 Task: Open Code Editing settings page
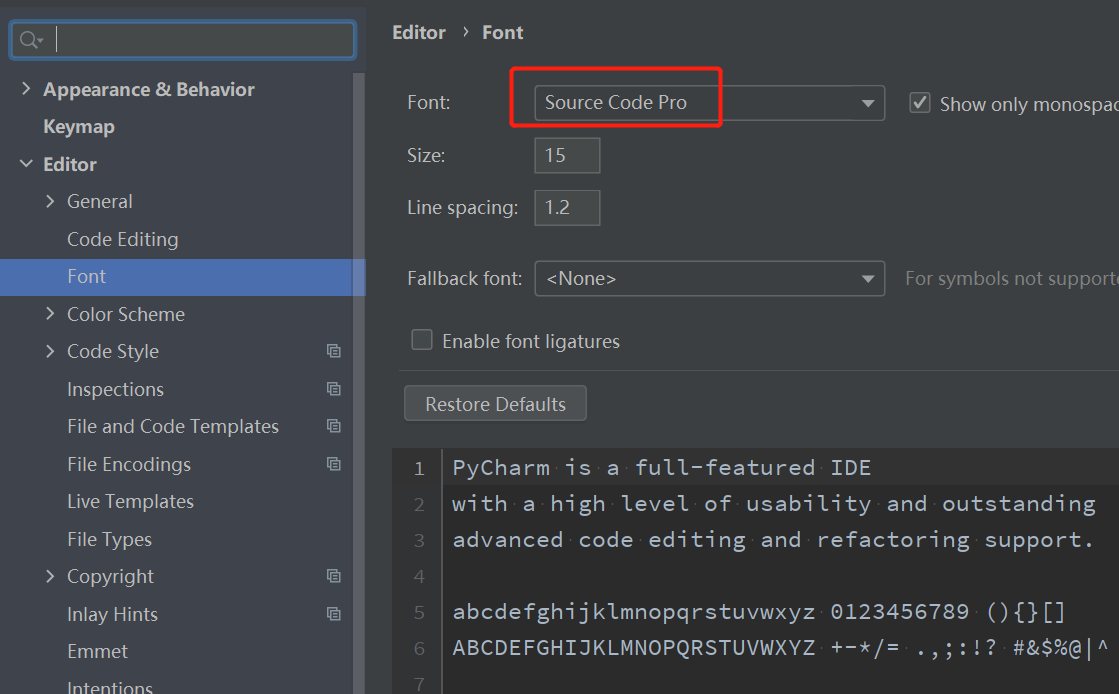point(122,239)
